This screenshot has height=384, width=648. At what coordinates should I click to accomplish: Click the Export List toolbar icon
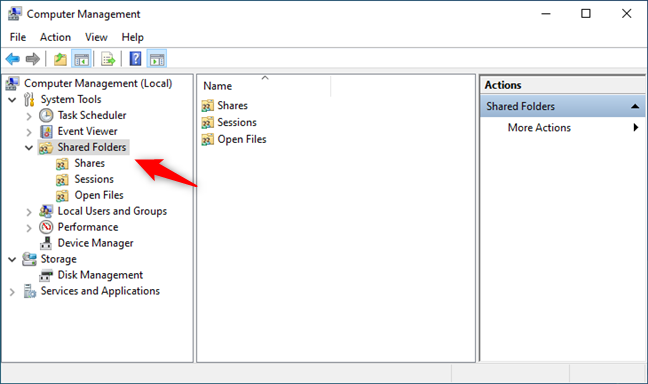coord(108,59)
